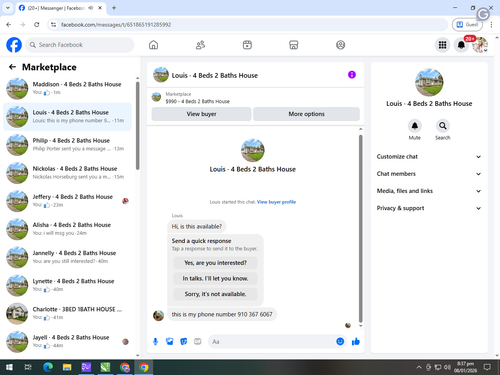Open Alisha's 4 Beds 2 Baths chat
500x375 pixels.
pos(67,229)
